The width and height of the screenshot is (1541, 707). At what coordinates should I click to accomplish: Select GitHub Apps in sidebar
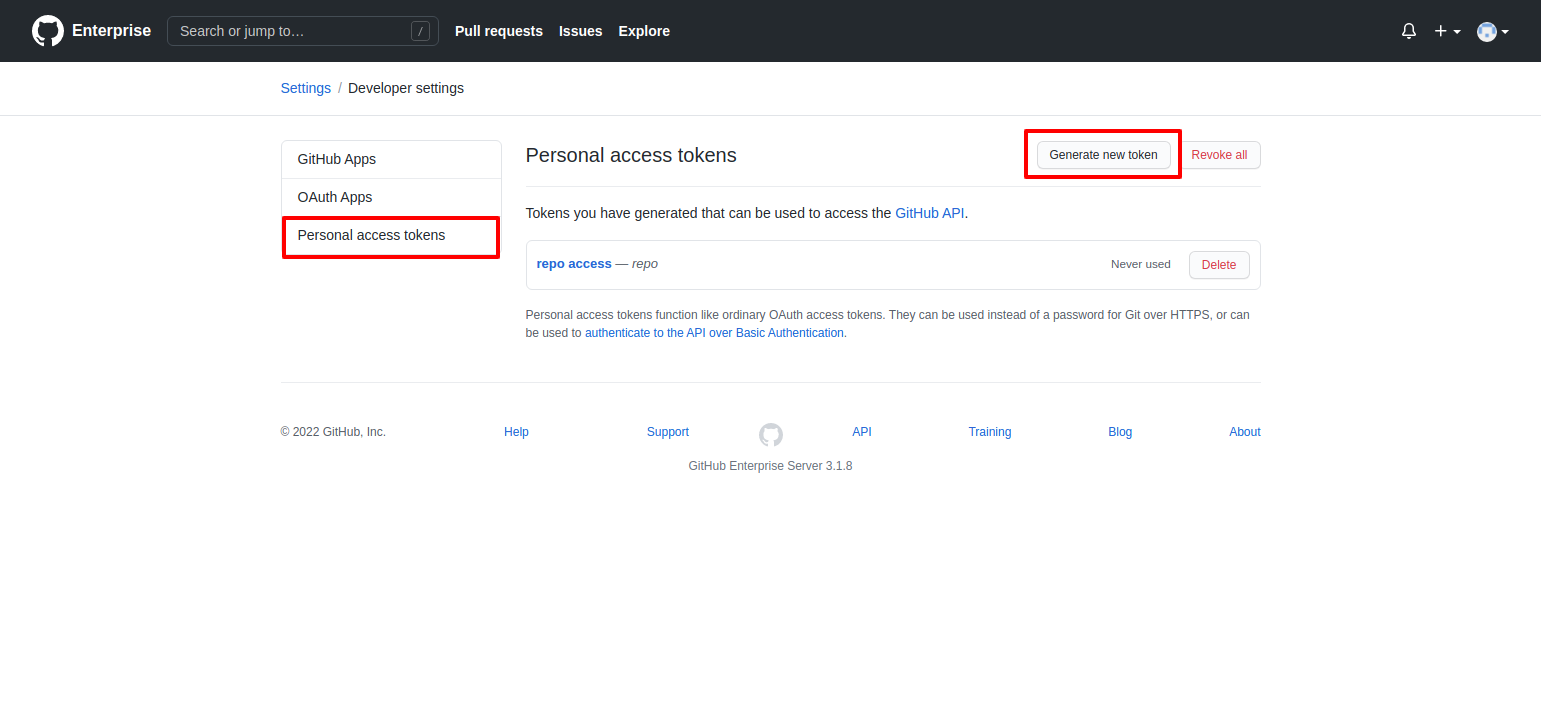[391, 160]
